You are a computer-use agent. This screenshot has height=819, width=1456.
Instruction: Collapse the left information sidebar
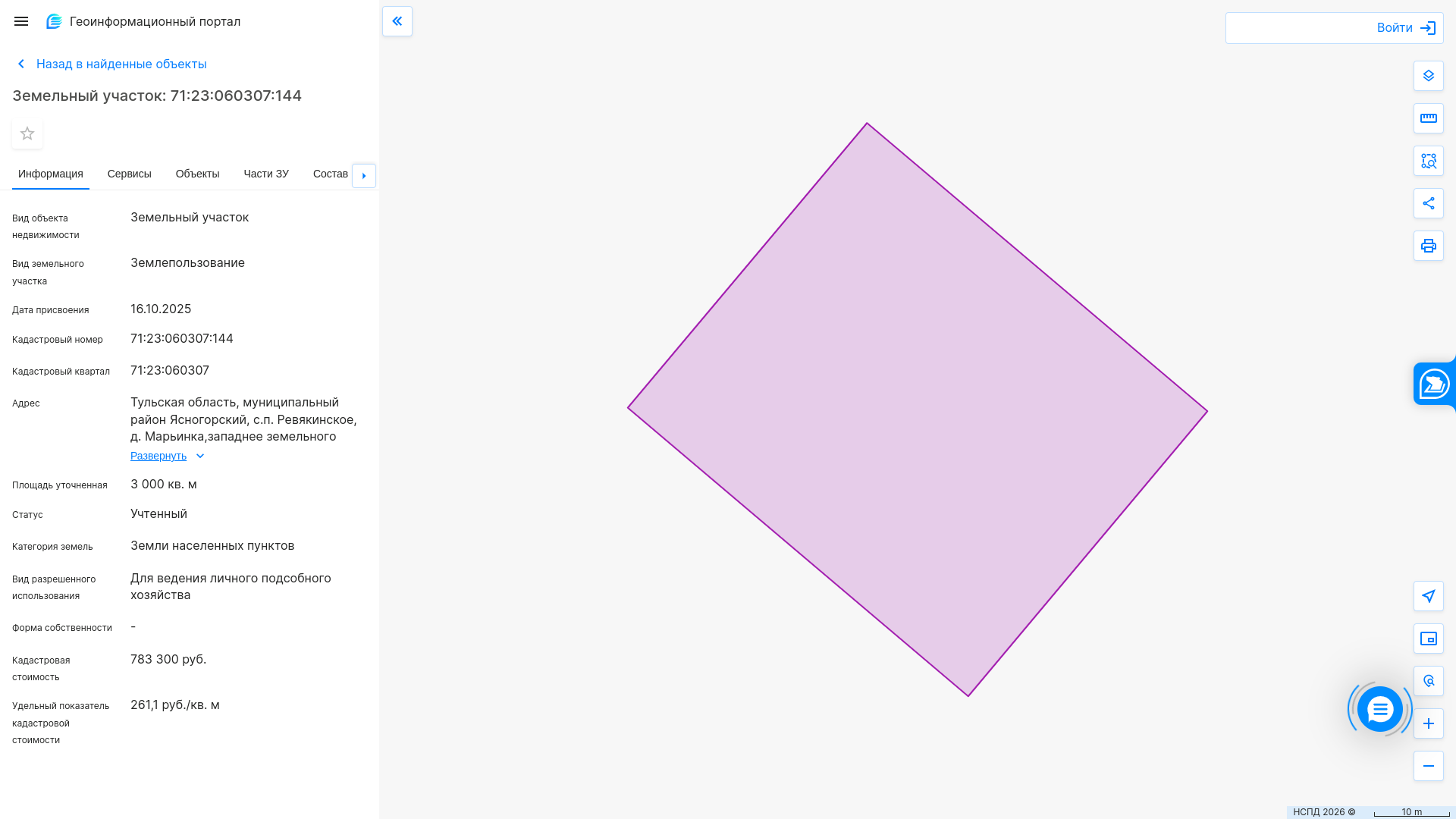tap(397, 21)
